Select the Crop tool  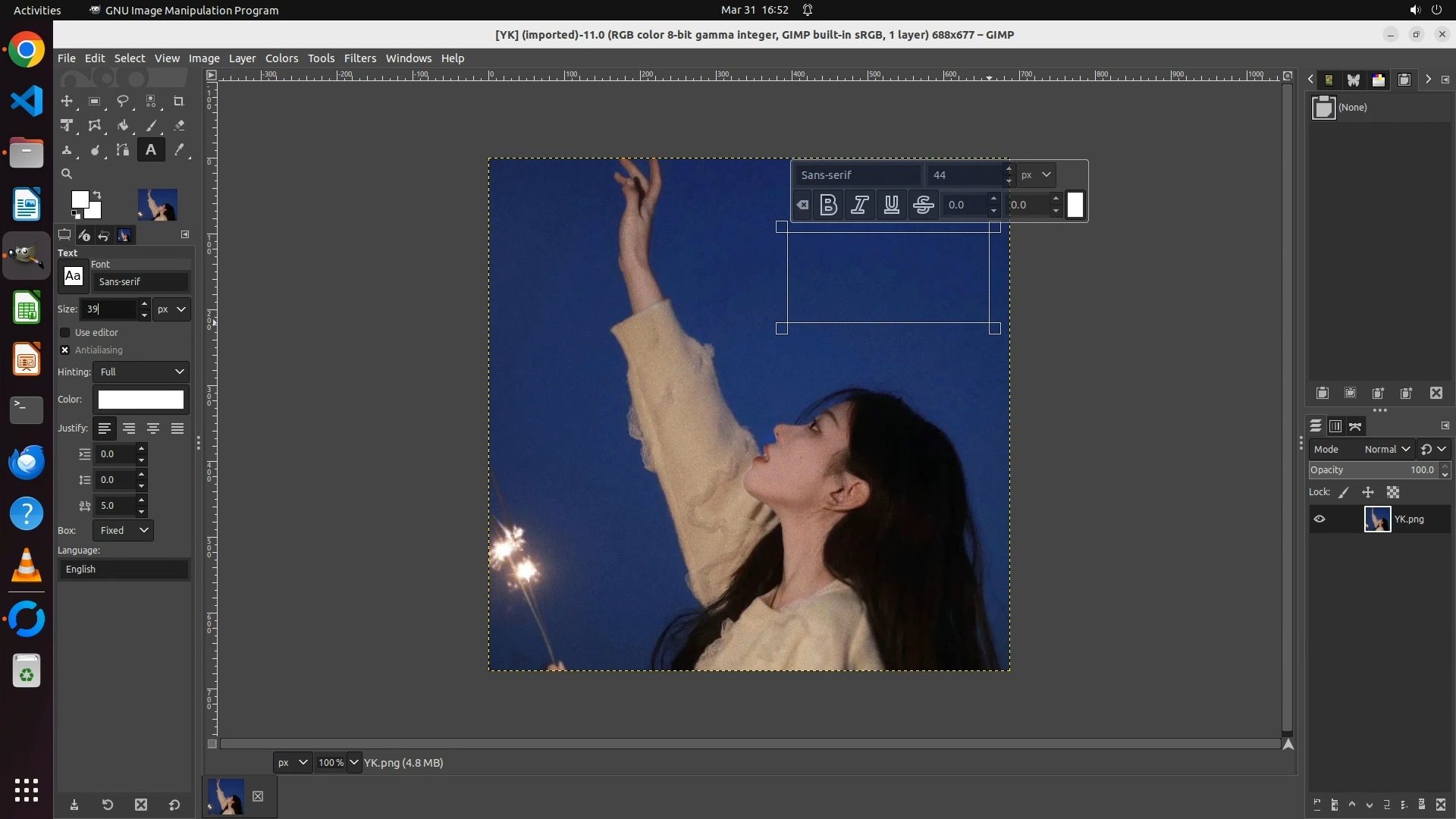[179, 101]
